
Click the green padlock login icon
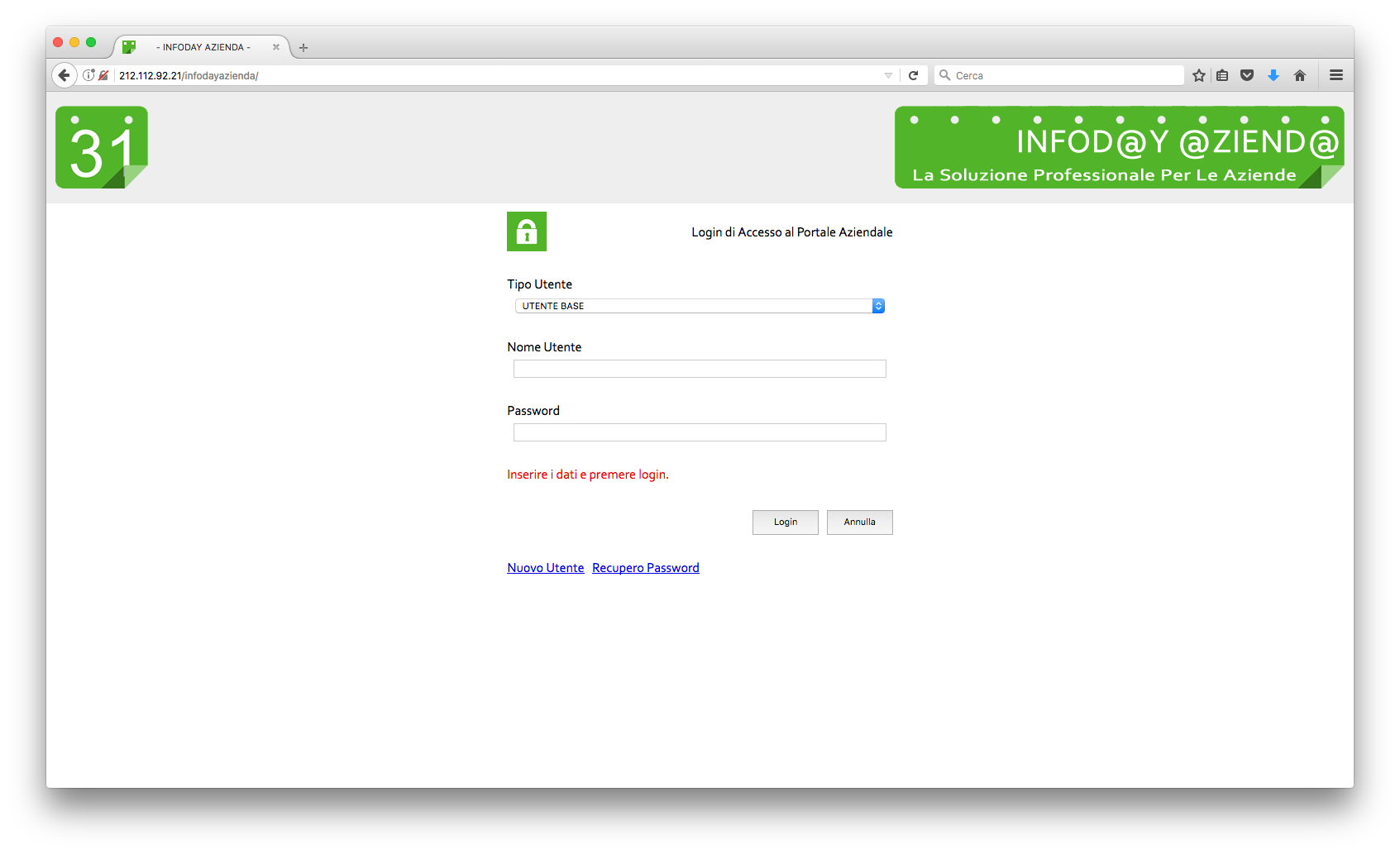(x=527, y=231)
